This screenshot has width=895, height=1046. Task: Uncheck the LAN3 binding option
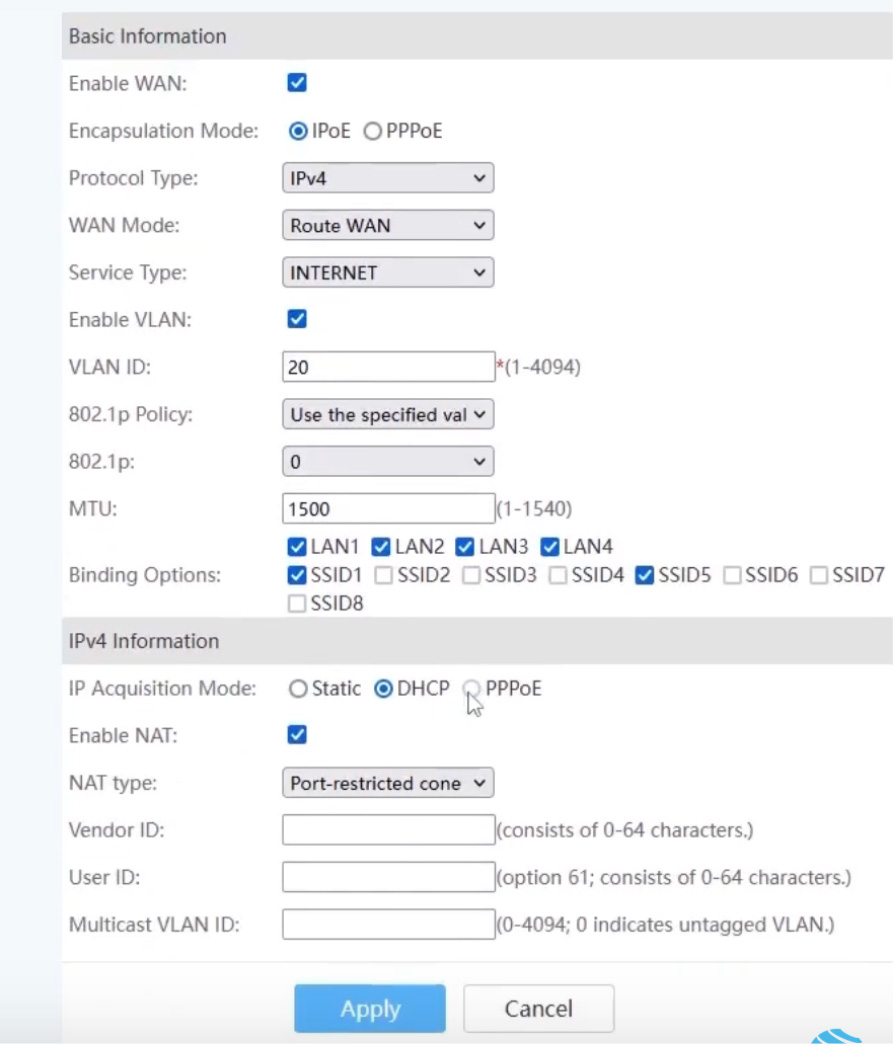465,547
